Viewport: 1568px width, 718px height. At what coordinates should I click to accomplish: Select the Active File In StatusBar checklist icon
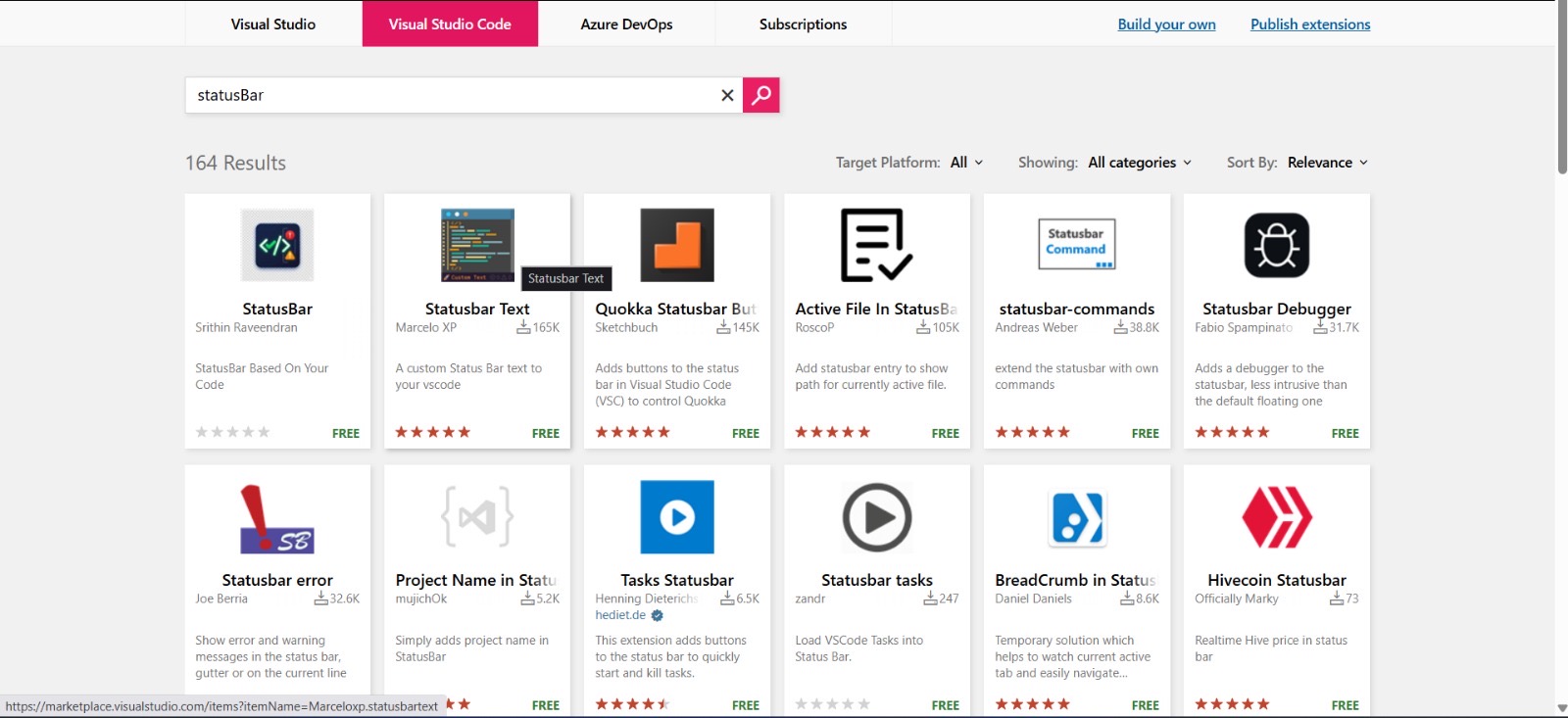tap(876, 245)
